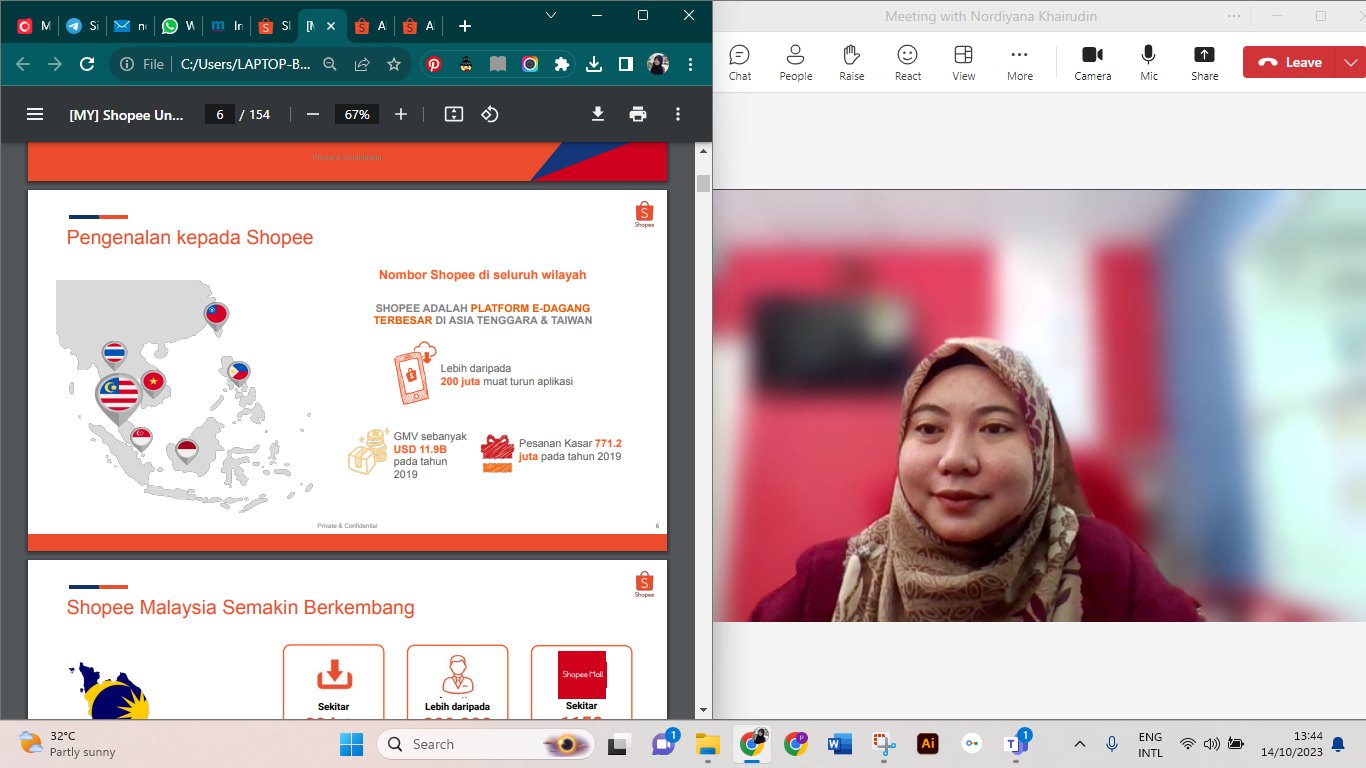
Task: Close the active [MY] Shopee PDF tab
Action: pos(331,26)
